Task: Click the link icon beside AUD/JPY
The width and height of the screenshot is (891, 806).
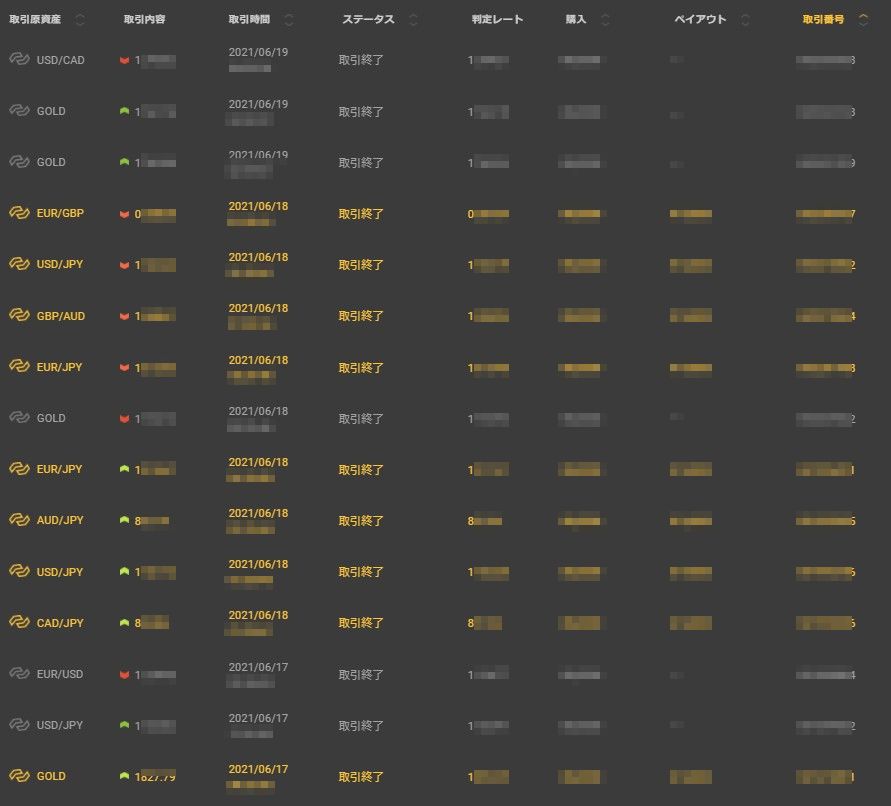Action: pos(19,520)
